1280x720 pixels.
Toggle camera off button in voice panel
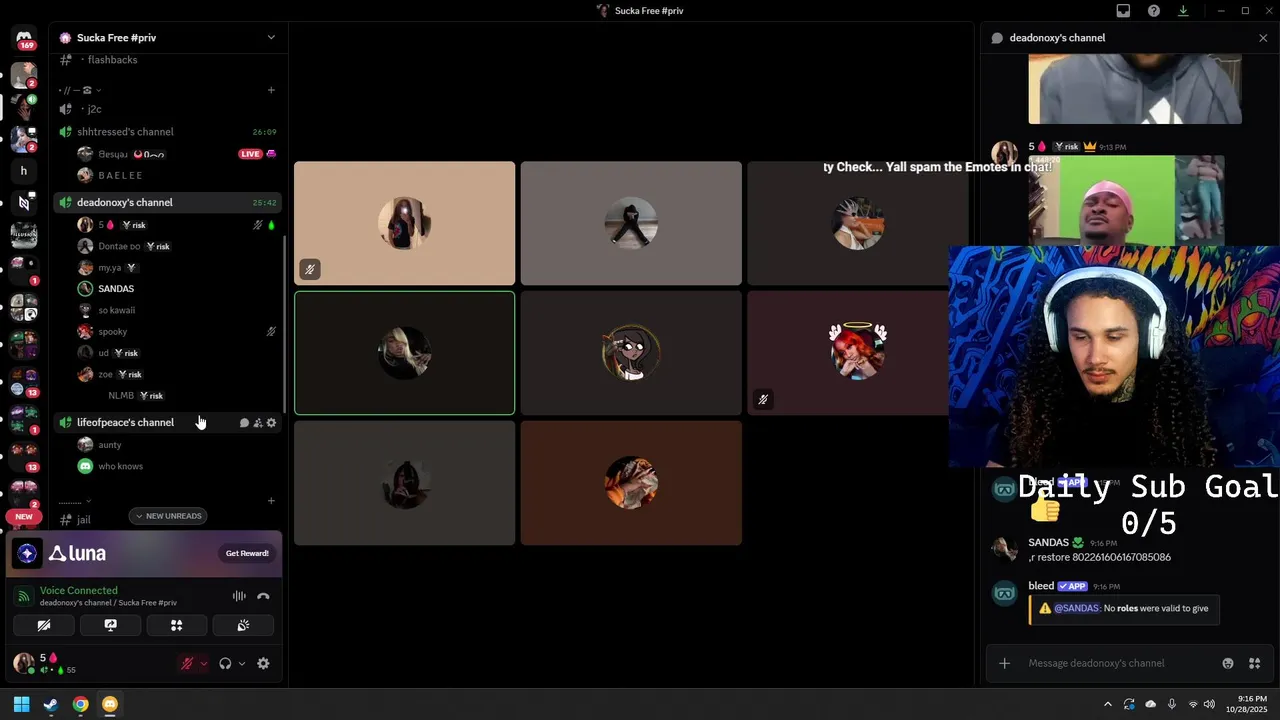[44, 625]
